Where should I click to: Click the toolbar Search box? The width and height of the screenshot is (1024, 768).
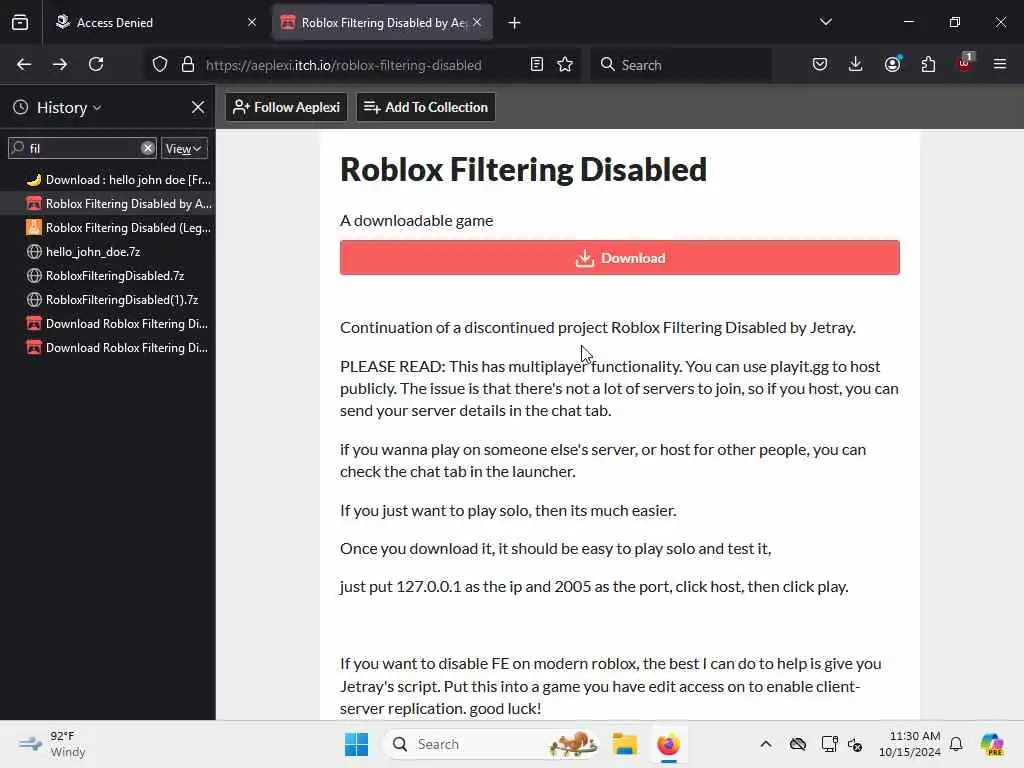click(682, 65)
